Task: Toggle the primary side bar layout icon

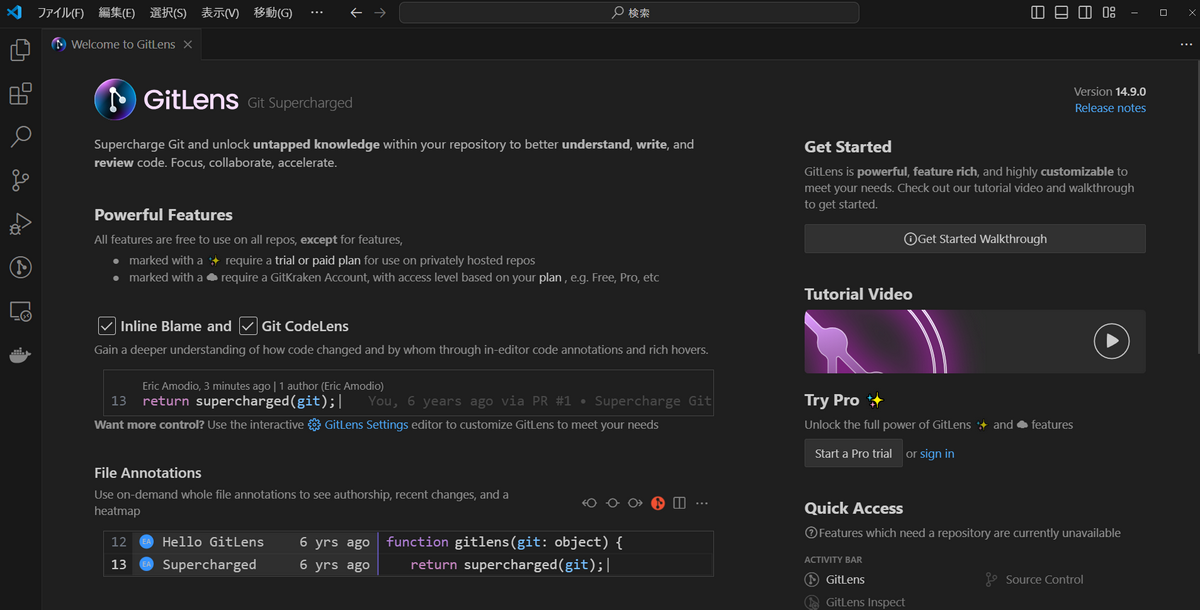Action: [1037, 13]
